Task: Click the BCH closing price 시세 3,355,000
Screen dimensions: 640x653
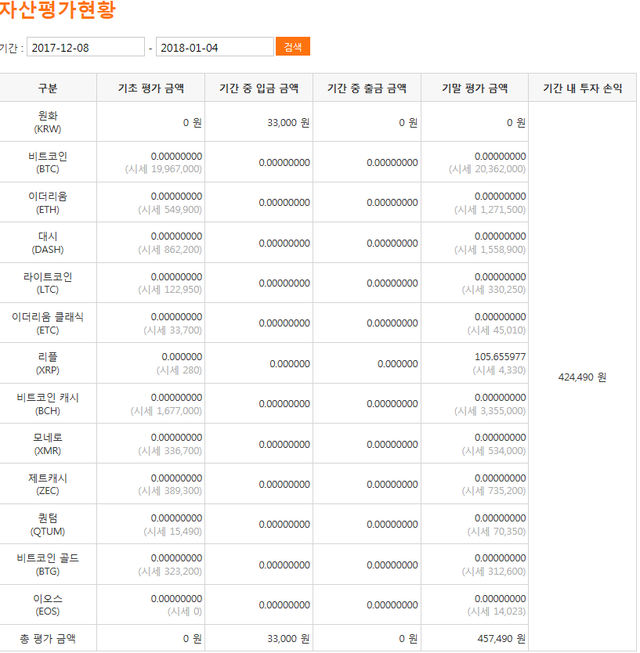Action: [490, 411]
